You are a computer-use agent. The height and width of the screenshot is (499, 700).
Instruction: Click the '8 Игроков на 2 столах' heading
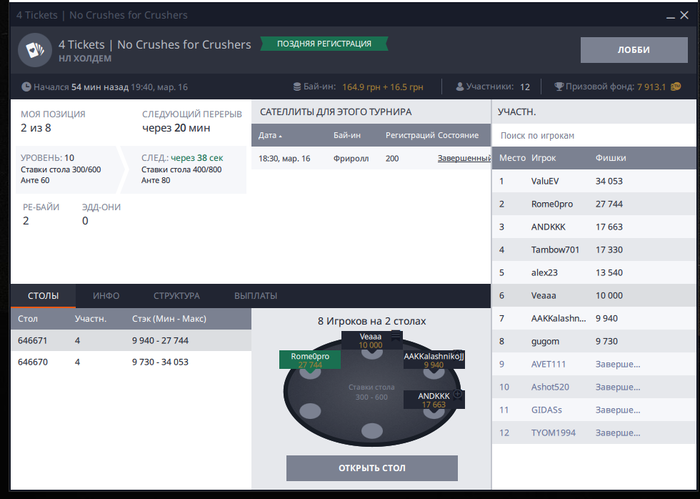click(372, 321)
